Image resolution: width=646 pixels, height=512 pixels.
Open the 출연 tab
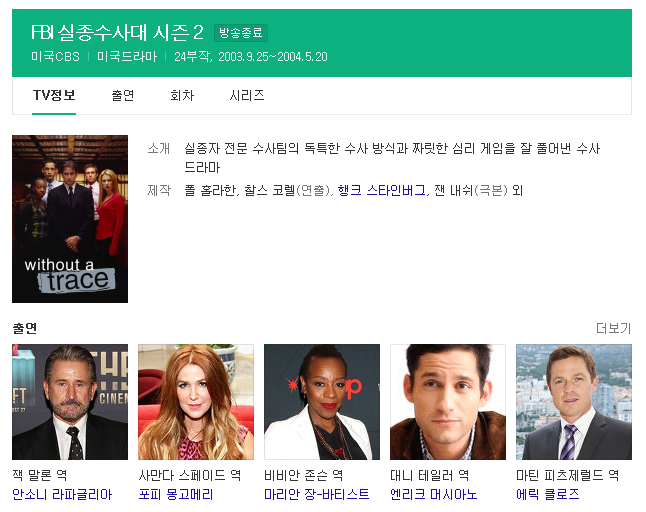tap(123, 96)
